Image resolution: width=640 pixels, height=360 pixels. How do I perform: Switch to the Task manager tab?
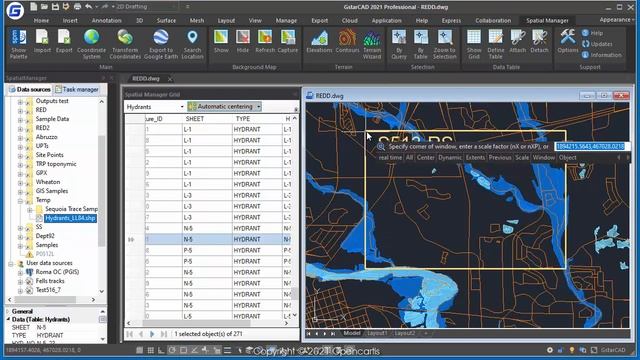[77, 89]
